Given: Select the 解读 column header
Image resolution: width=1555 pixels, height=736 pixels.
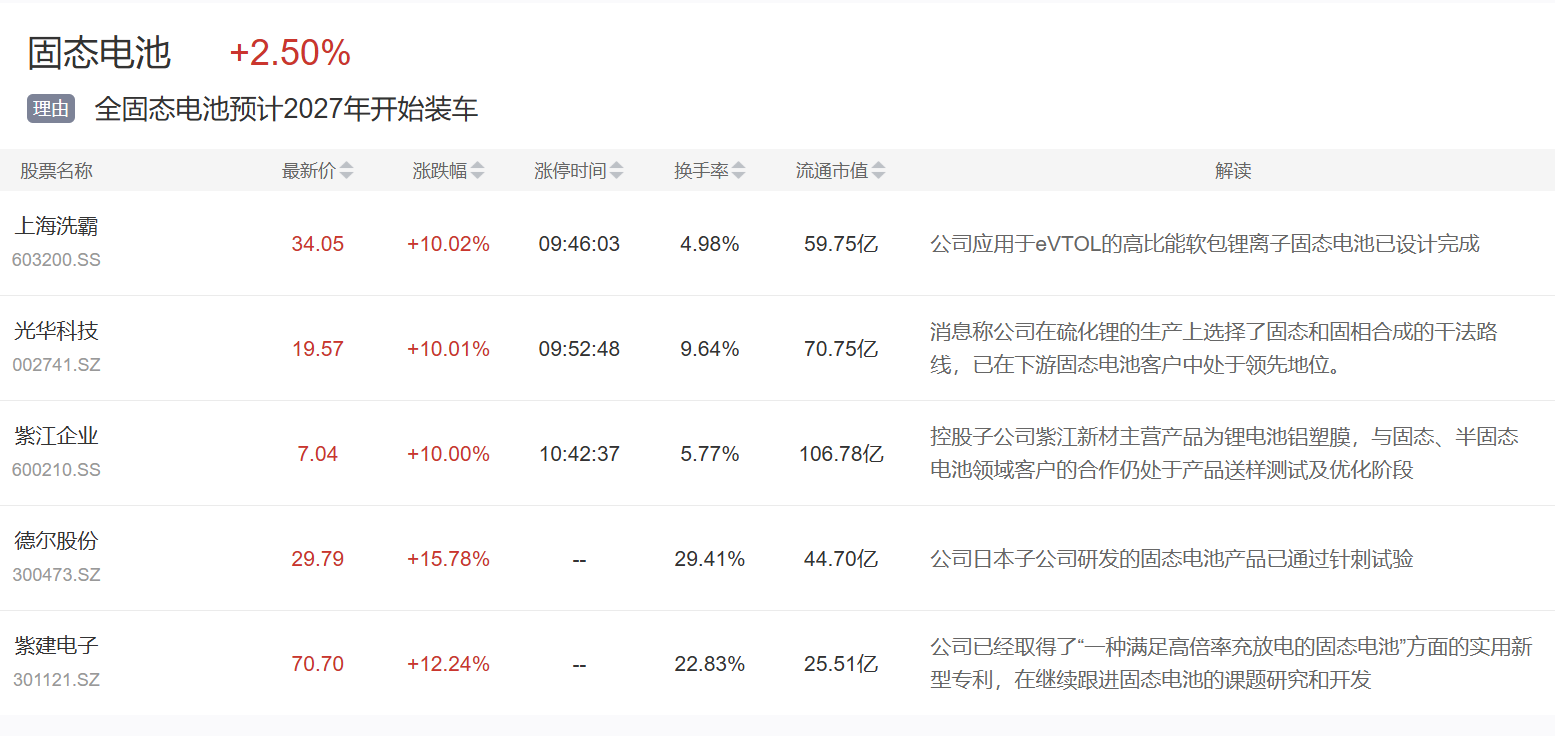Looking at the screenshot, I should (1233, 171).
